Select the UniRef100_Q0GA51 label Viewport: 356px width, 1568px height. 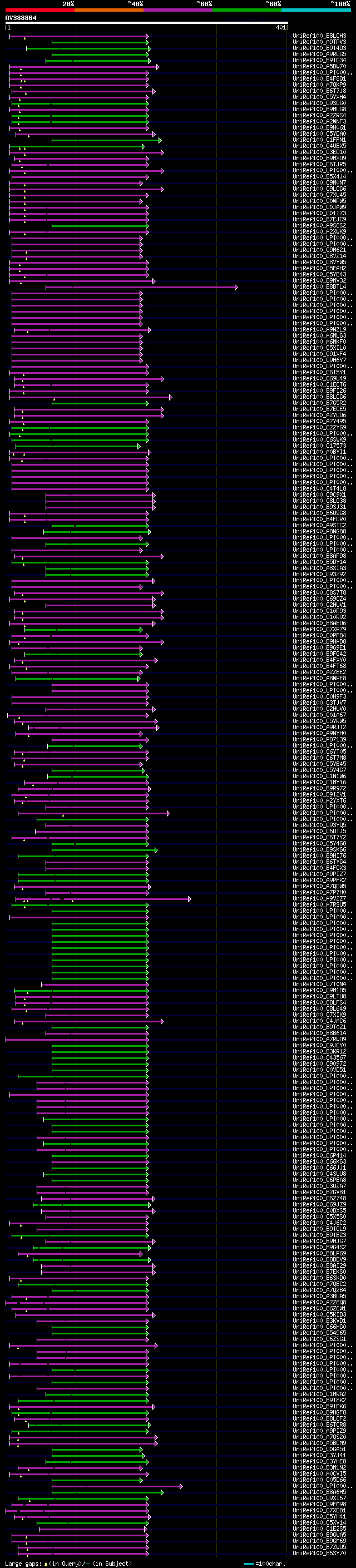click(x=319, y=1450)
